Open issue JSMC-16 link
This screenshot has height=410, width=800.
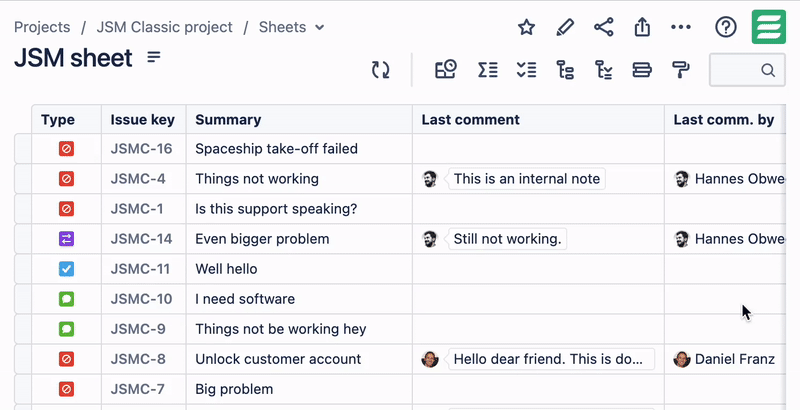pyautogui.click(x=141, y=149)
